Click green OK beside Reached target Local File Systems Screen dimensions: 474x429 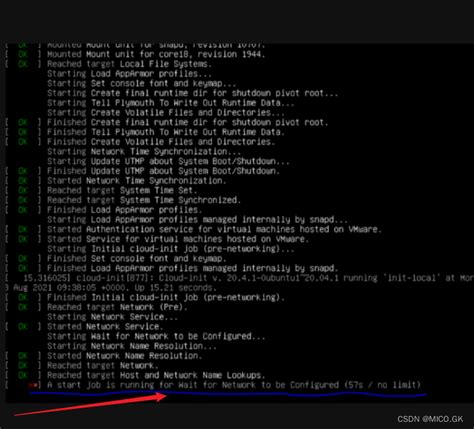click(23, 64)
